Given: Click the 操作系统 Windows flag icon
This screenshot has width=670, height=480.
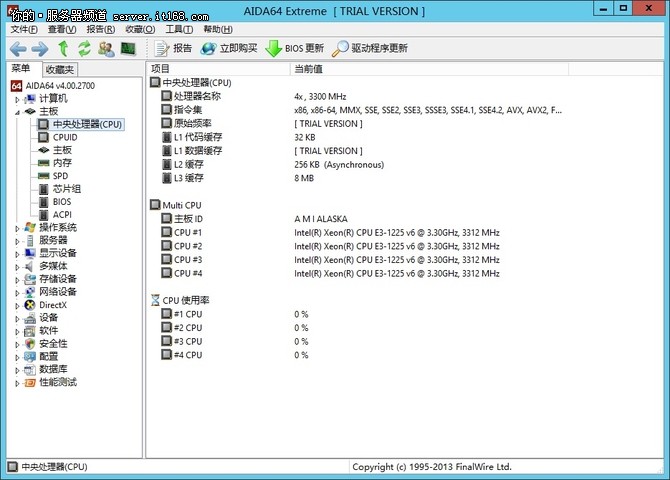Looking at the screenshot, I should click(30, 227).
